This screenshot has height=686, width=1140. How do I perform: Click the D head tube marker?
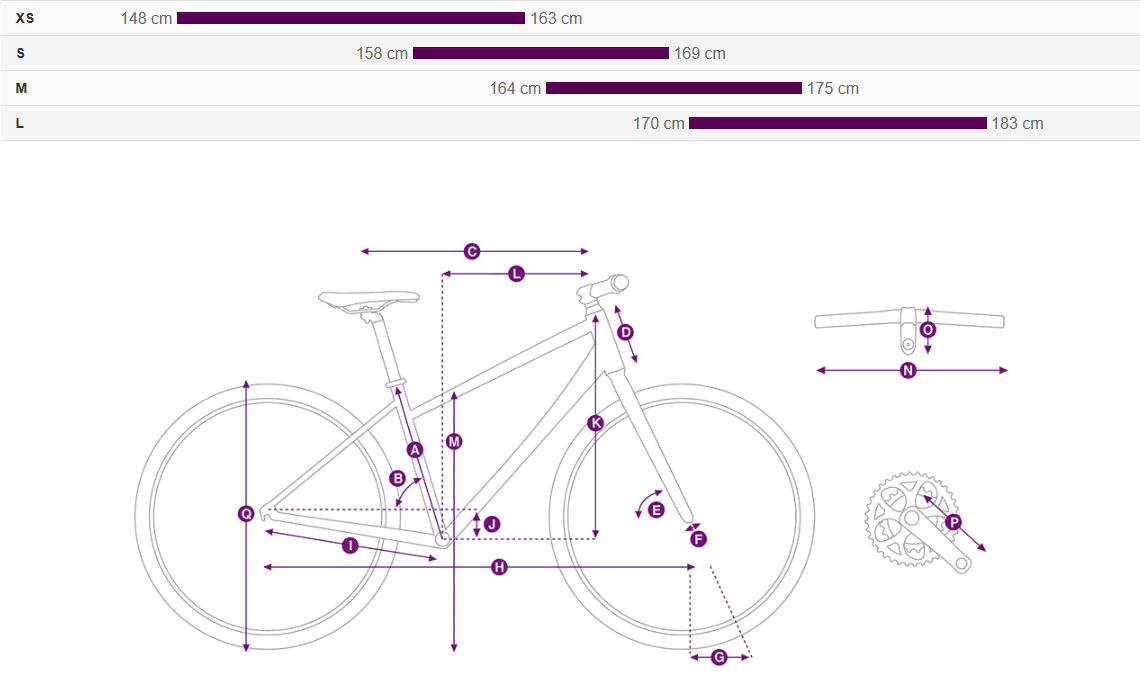[626, 332]
